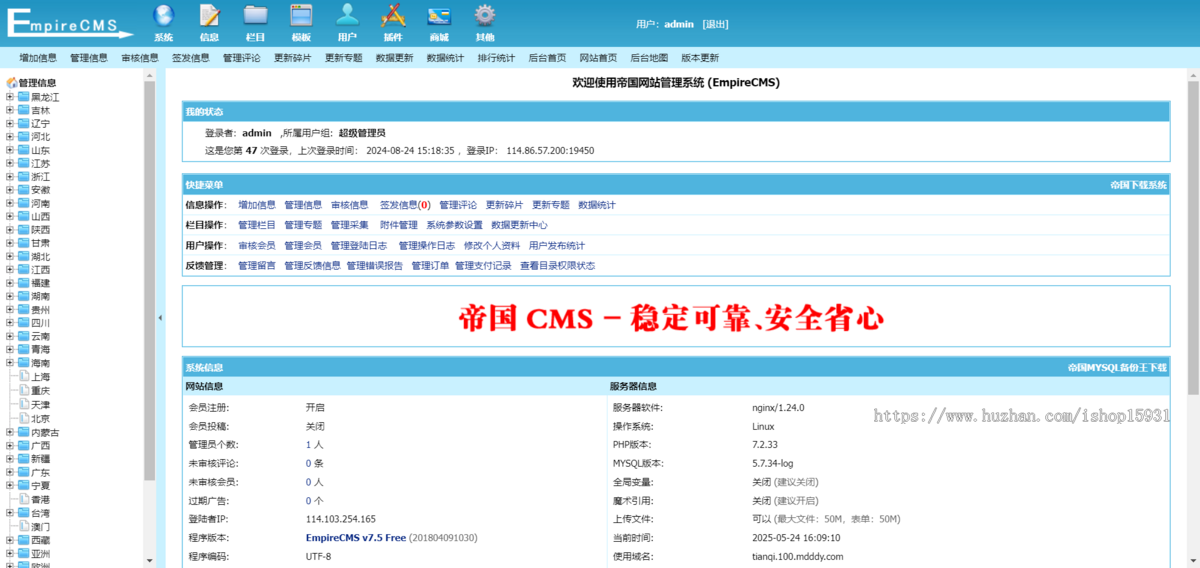This screenshot has width=1200, height=568.
Task: Open the 用户 person icon
Action: 347,15
